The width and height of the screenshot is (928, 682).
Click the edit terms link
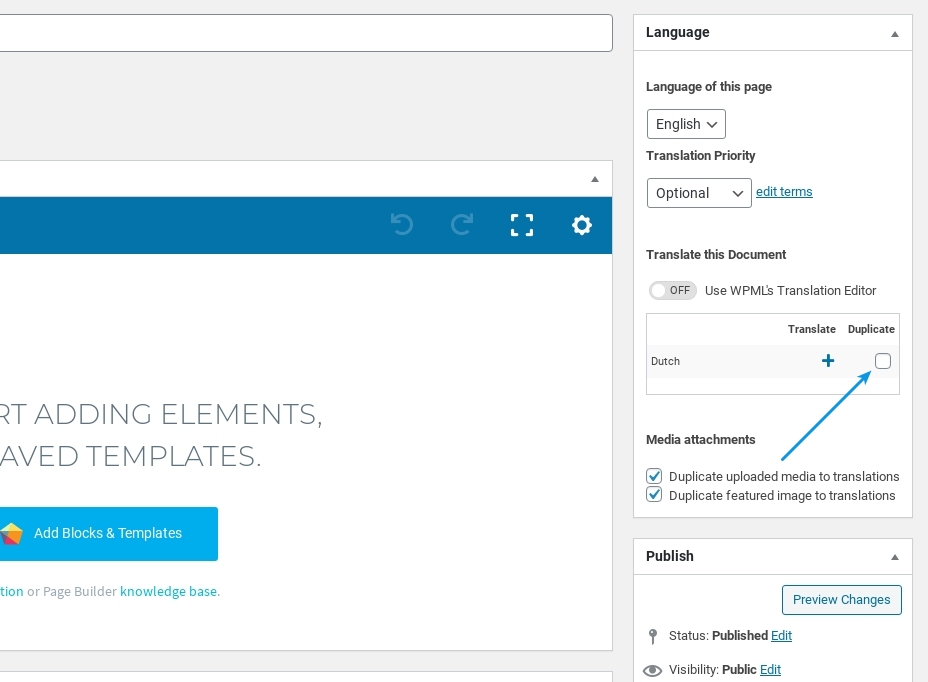(x=784, y=192)
